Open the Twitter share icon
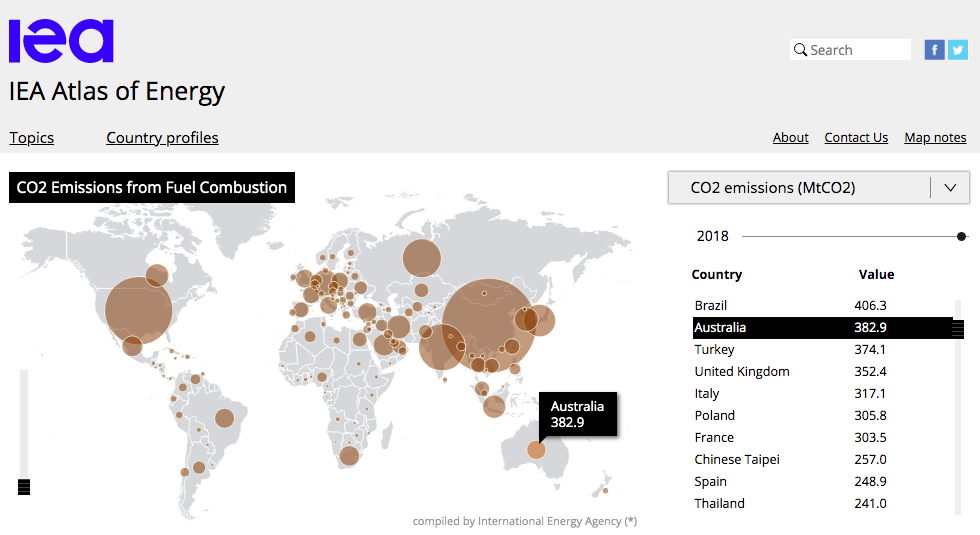Image resolution: width=980 pixels, height=535 pixels. (x=958, y=50)
